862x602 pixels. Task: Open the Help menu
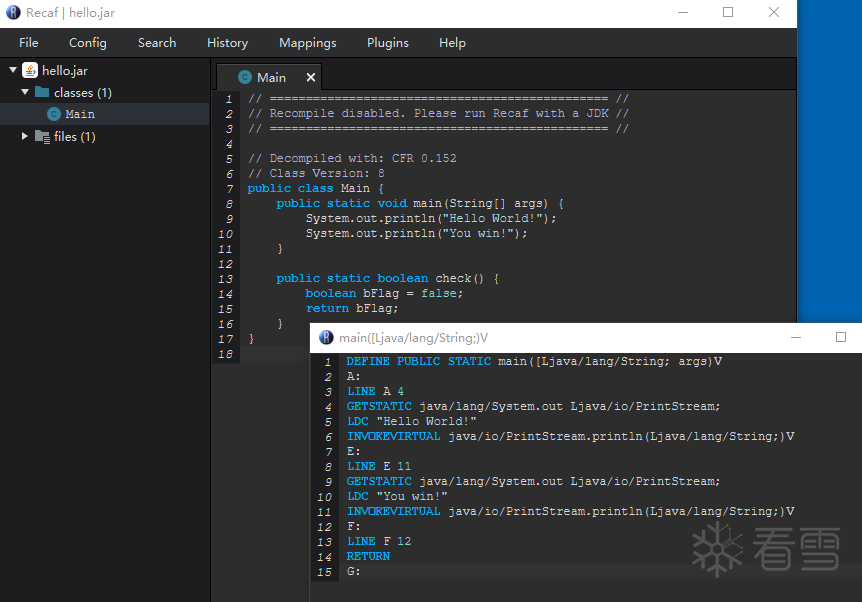pos(452,43)
